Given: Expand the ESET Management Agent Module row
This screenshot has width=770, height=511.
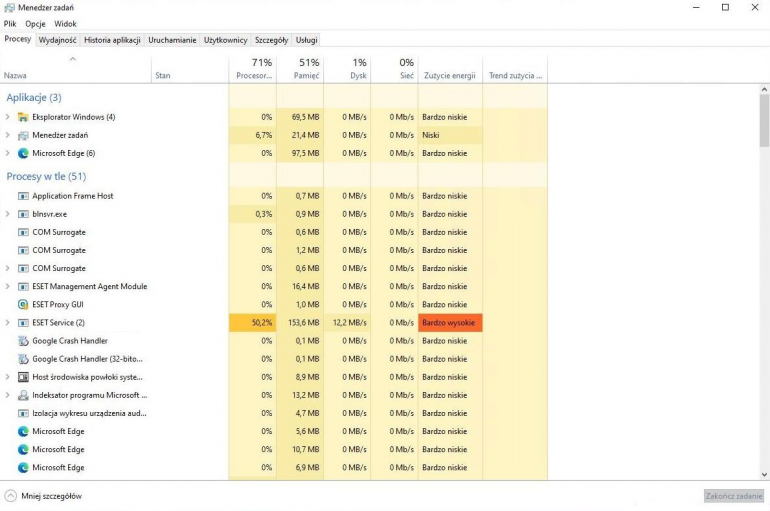Looking at the screenshot, I should click(7, 286).
